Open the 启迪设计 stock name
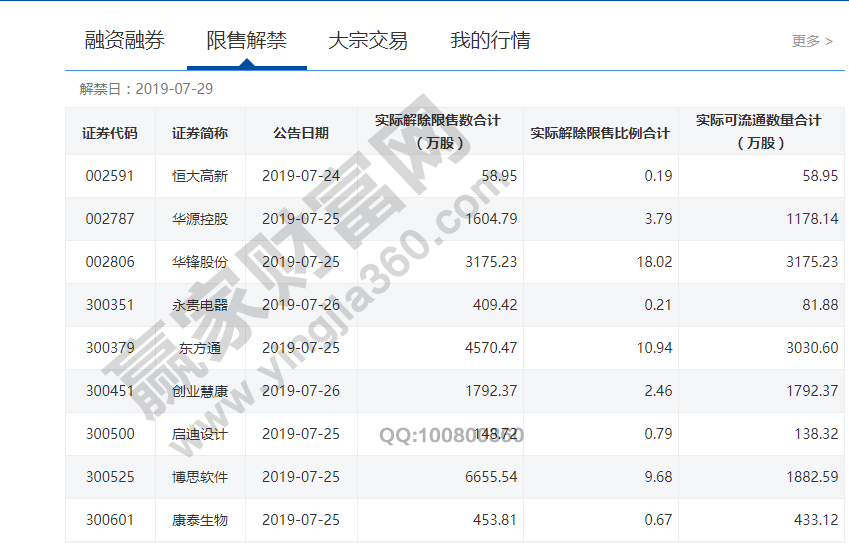Viewport: 849px width, 543px height. tap(200, 434)
